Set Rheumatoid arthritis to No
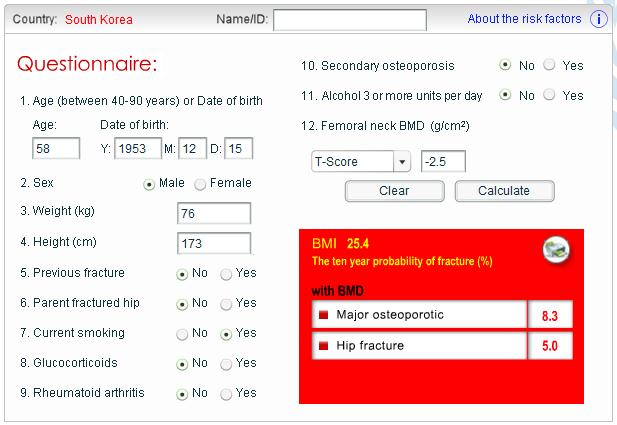617x425 pixels. pos(182,394)
